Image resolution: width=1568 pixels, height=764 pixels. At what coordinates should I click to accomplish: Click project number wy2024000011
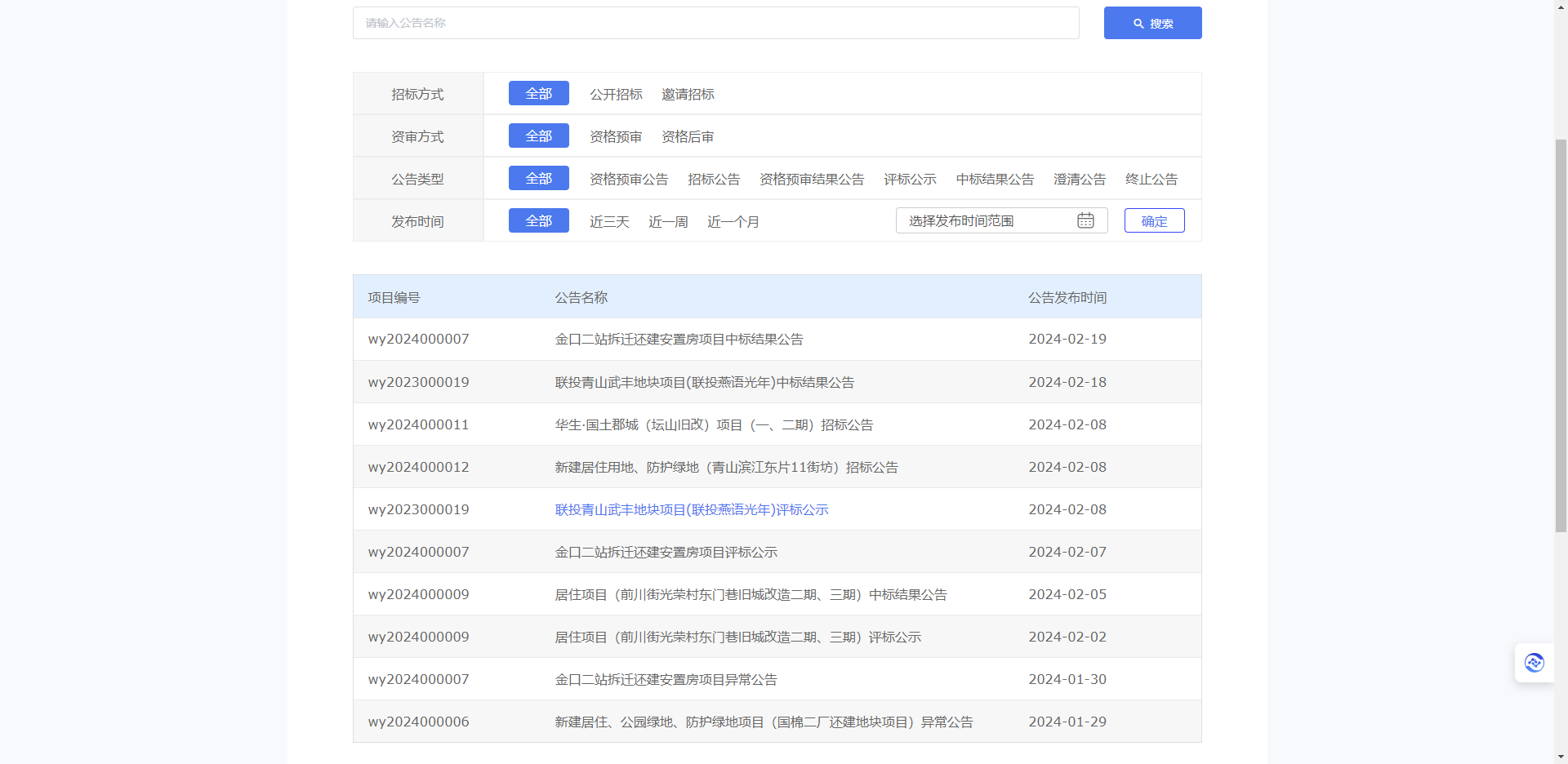point(419,424)
